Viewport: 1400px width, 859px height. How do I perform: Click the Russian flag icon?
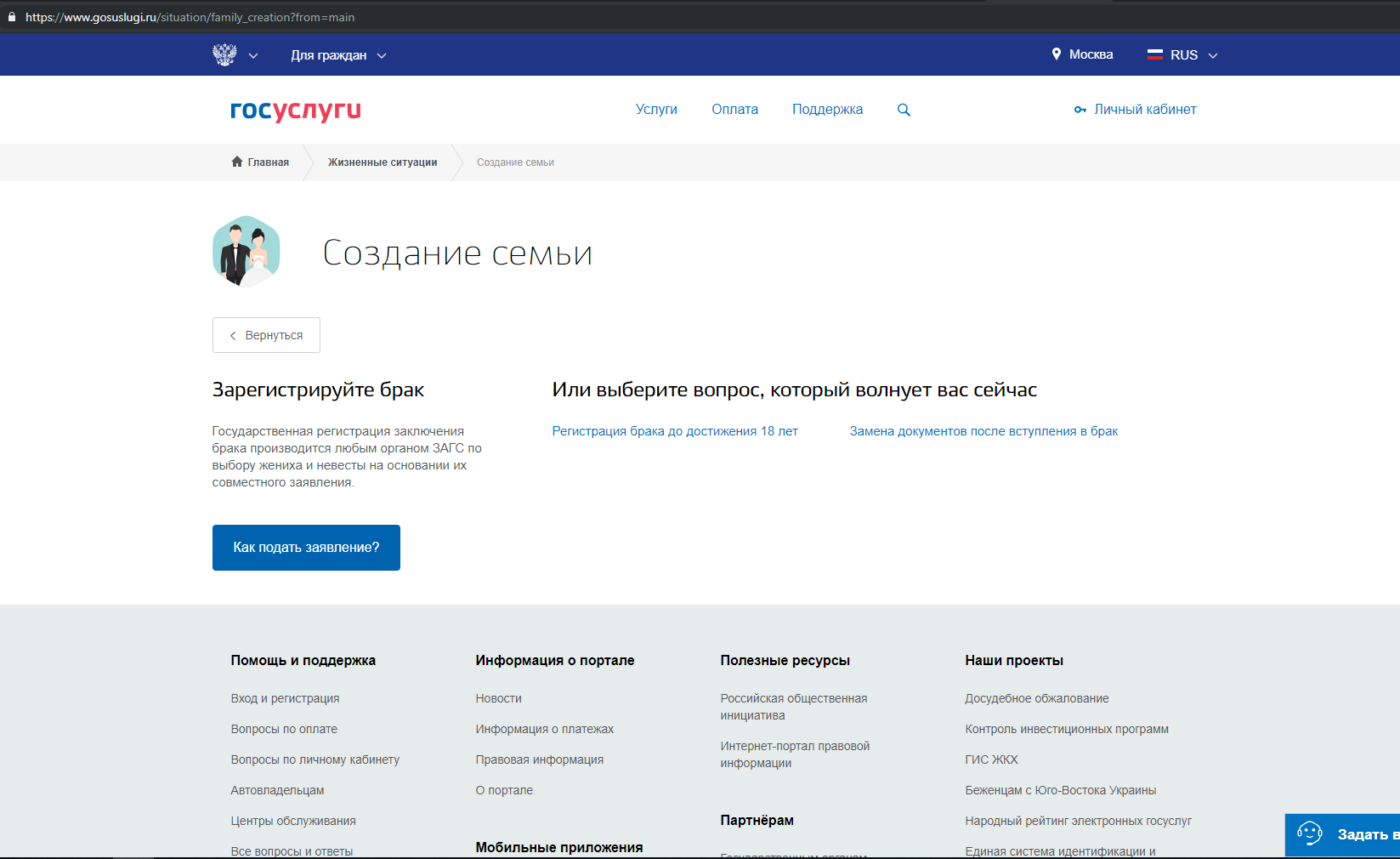[1154, 54]
